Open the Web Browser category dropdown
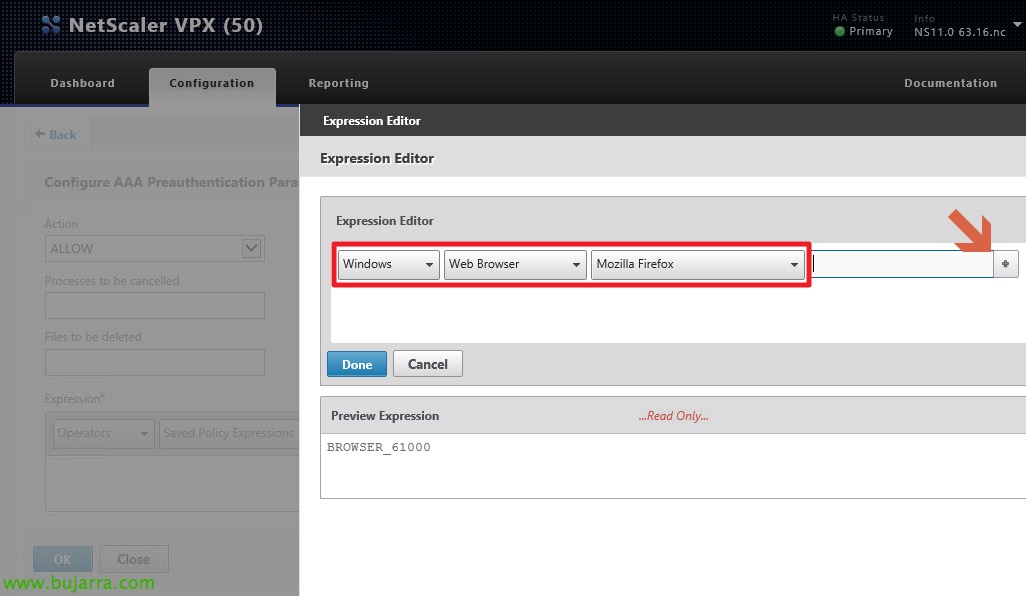 tap(515, 264)
